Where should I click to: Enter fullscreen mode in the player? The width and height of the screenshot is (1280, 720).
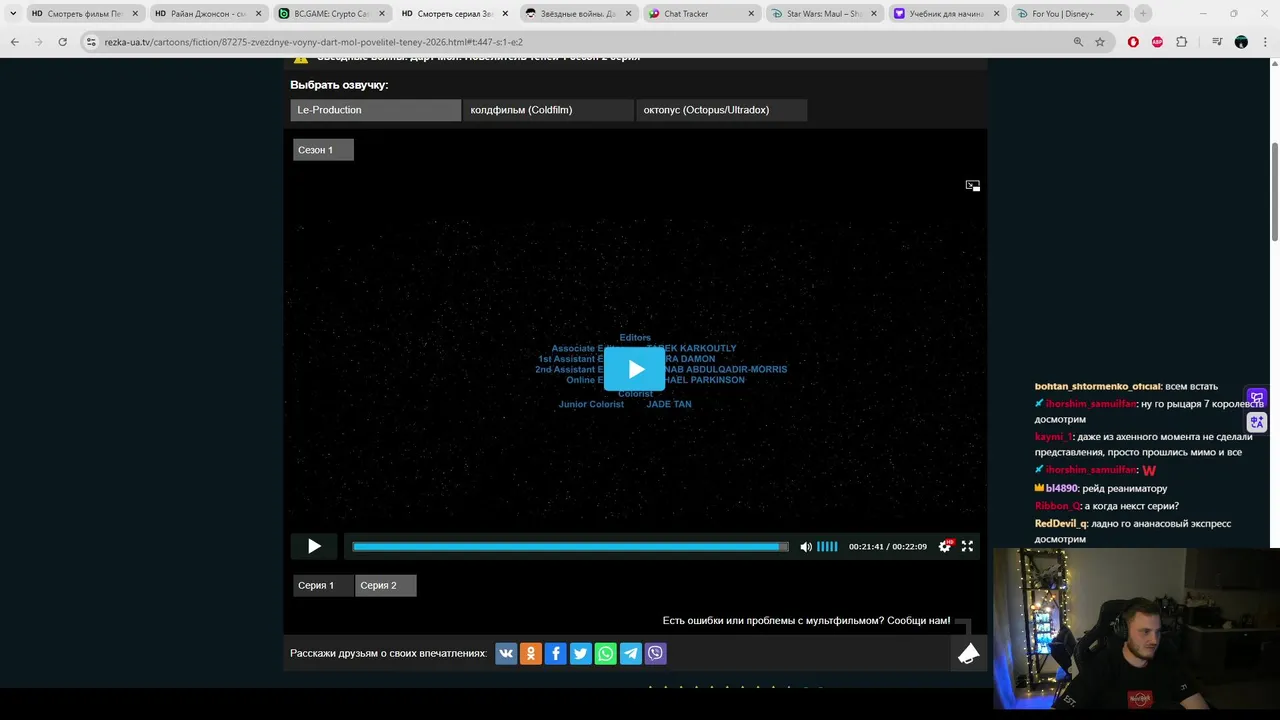coord(967,546)
